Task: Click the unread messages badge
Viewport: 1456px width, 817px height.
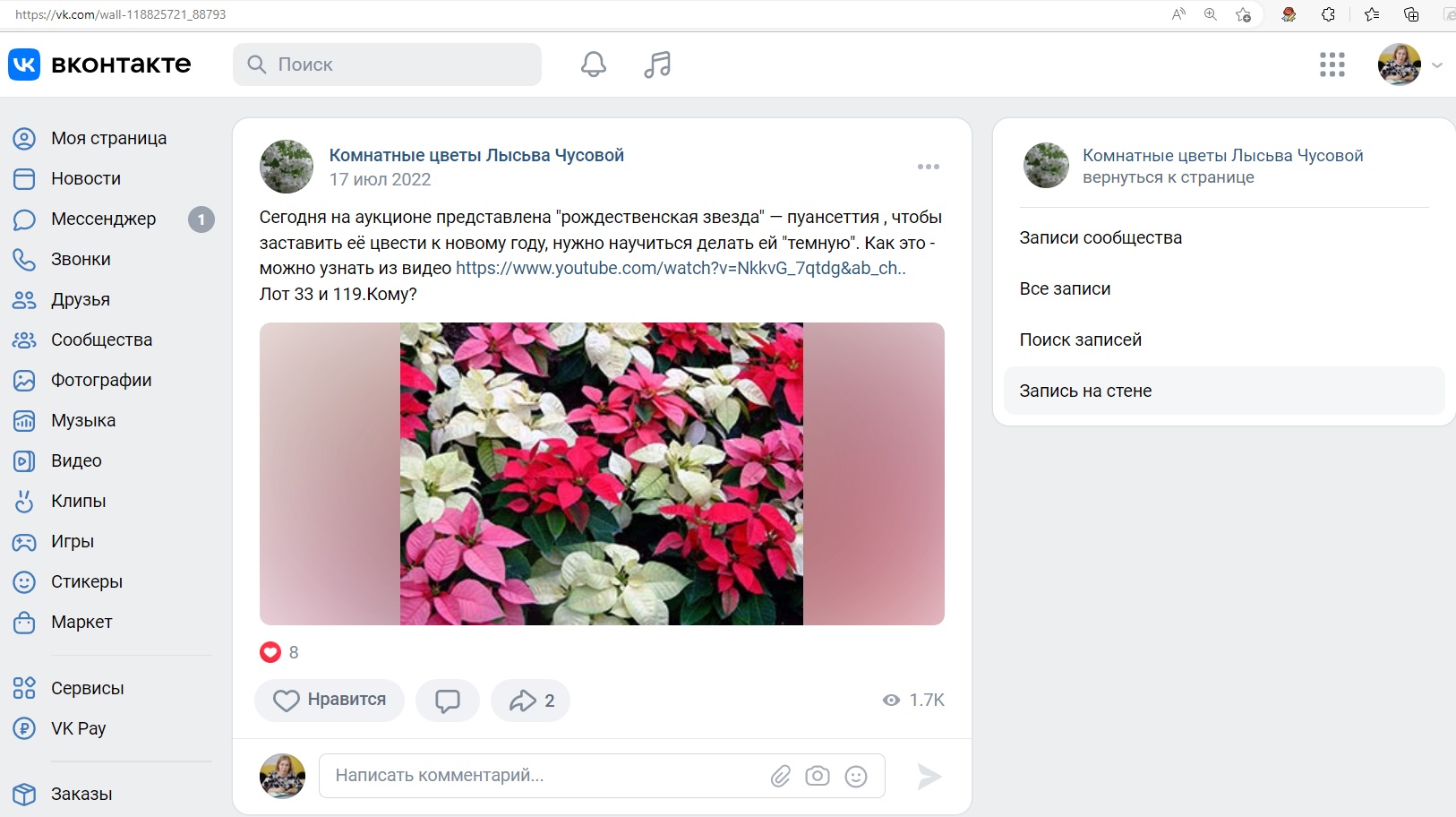Action: click(201, 219)
